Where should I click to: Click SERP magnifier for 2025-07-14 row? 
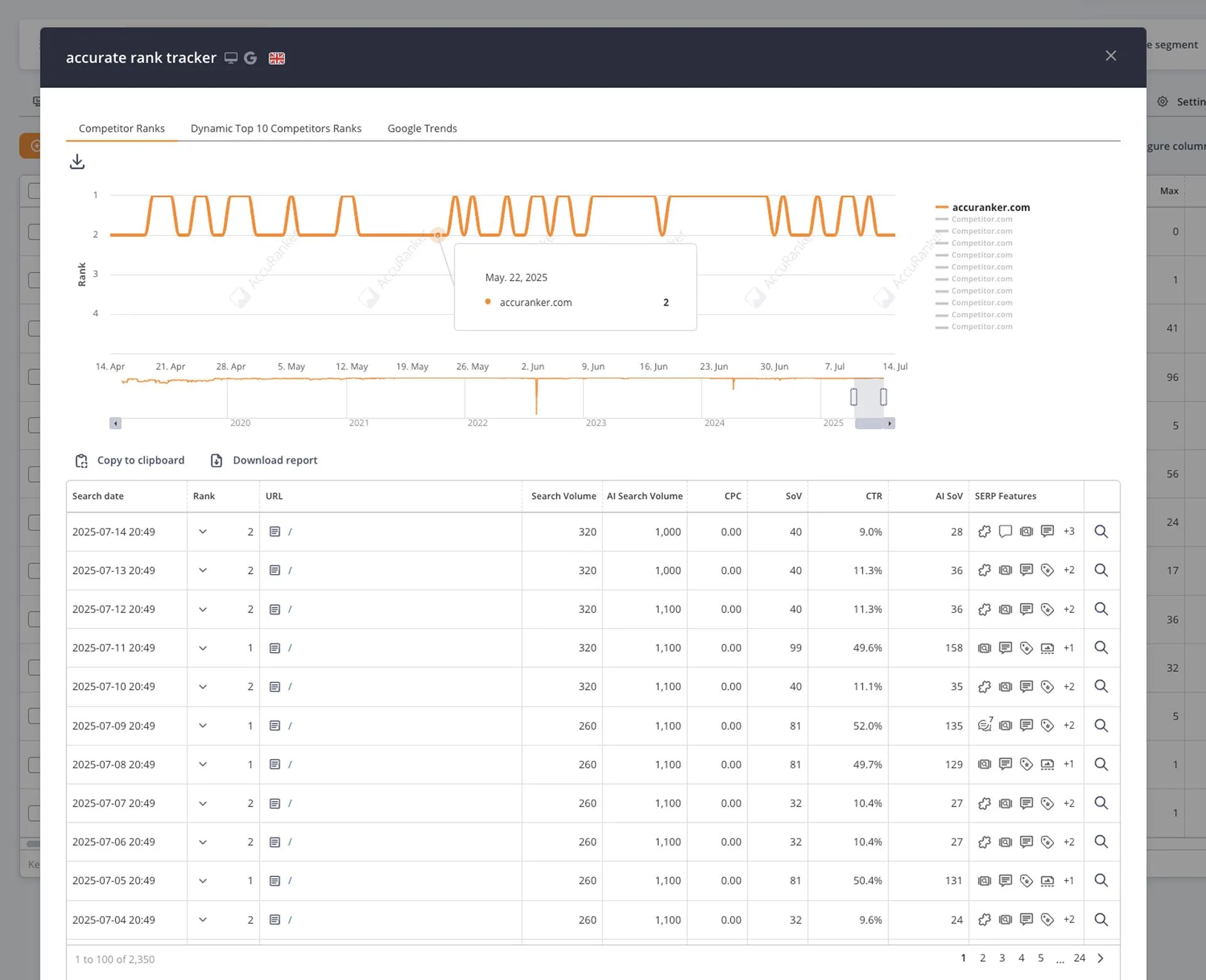[1101, 532]
